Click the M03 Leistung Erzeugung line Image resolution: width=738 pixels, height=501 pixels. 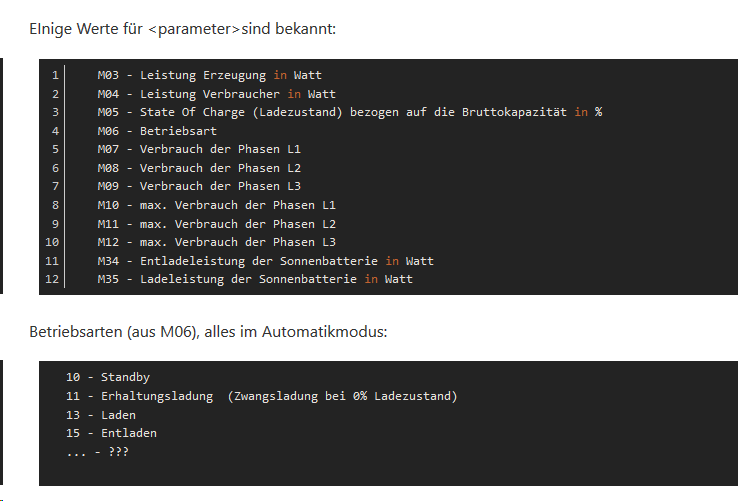pyautogui.click(x=209, y=75)
